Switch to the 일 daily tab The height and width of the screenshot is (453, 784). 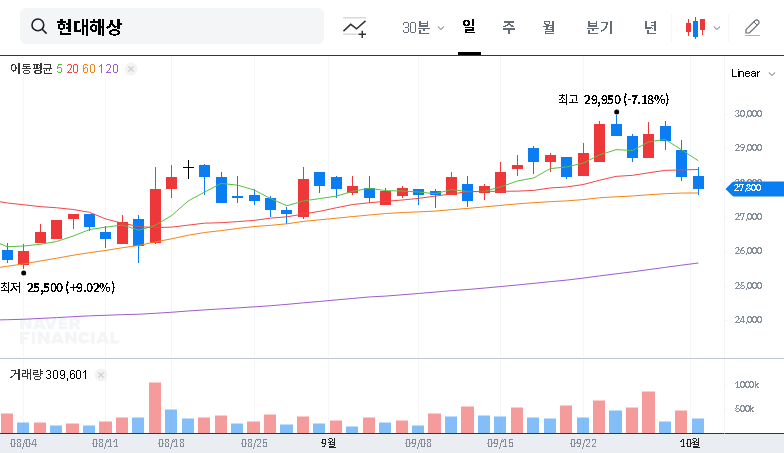(468, 27)
